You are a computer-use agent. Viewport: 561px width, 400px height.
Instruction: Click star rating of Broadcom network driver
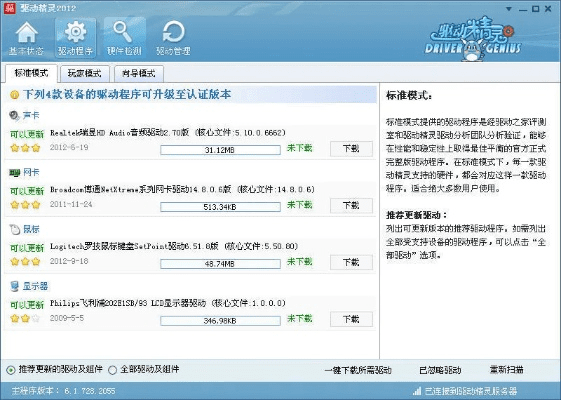25,205
